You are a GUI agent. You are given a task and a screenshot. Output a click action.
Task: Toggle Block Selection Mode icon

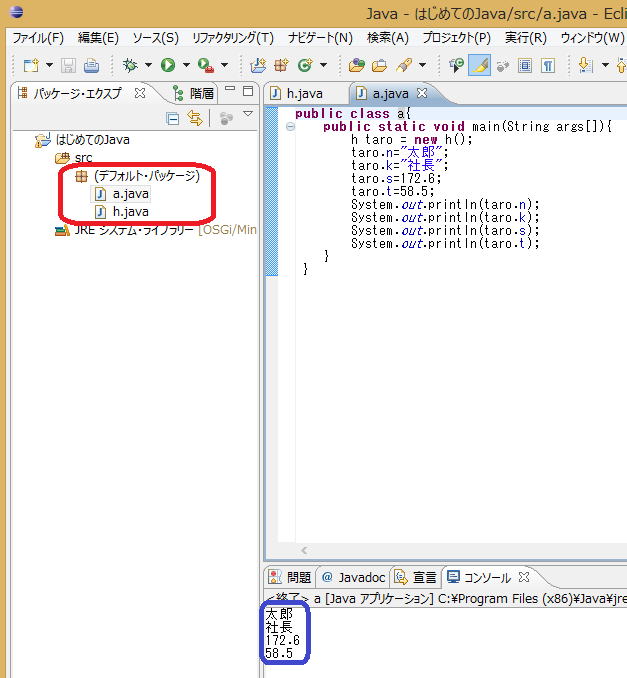coord(525,65)
